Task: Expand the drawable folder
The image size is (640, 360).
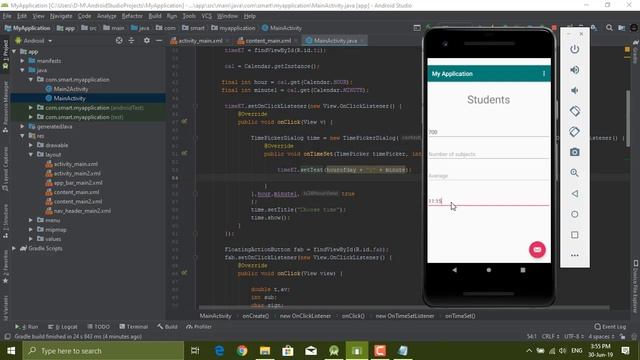Action: (31, 145)
